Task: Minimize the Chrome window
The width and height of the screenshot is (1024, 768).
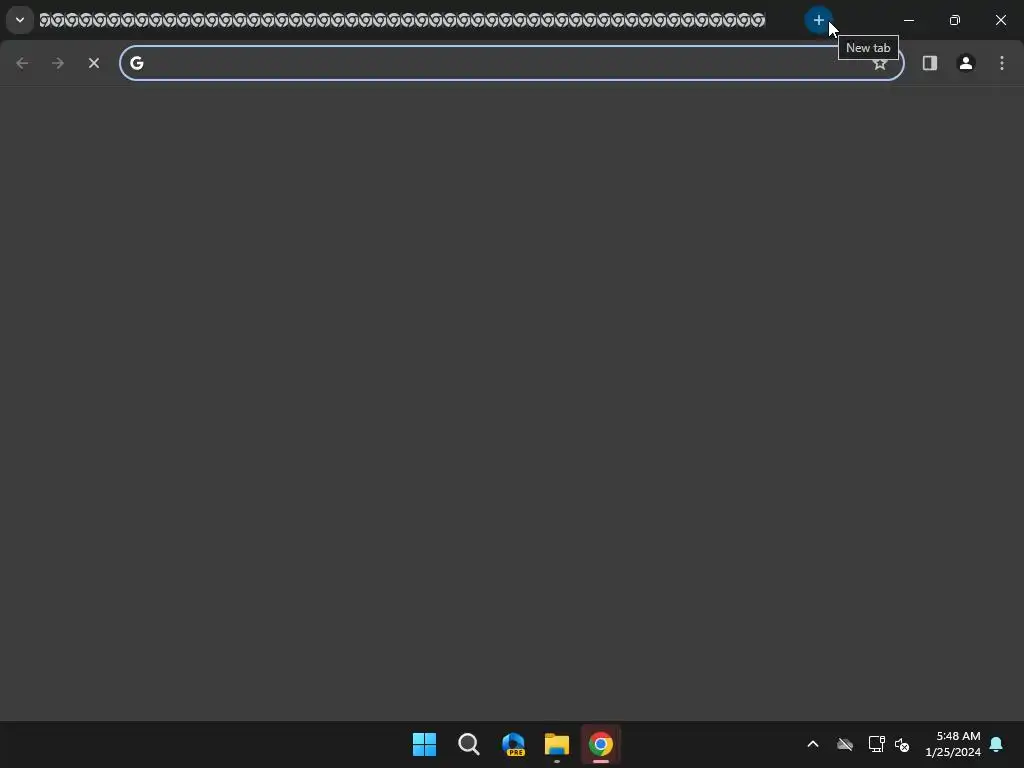Action: (x=908, y=20)
